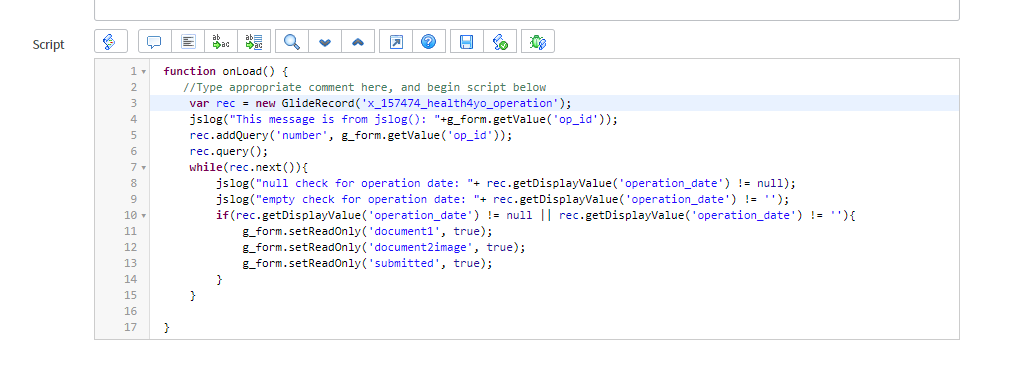The width and height of the screenshot is (1014, 365).
Task: Collapse the function onLoad fold at line 1
Action: click(x=144, y=72)
